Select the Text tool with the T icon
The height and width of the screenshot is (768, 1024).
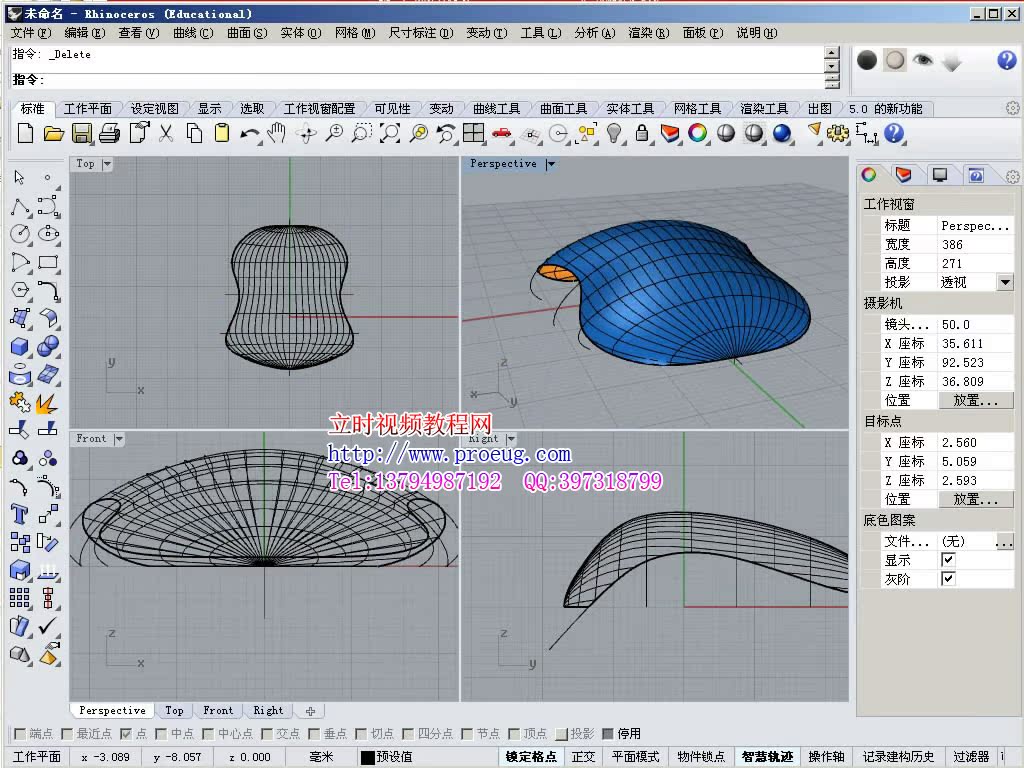[20, 515]
